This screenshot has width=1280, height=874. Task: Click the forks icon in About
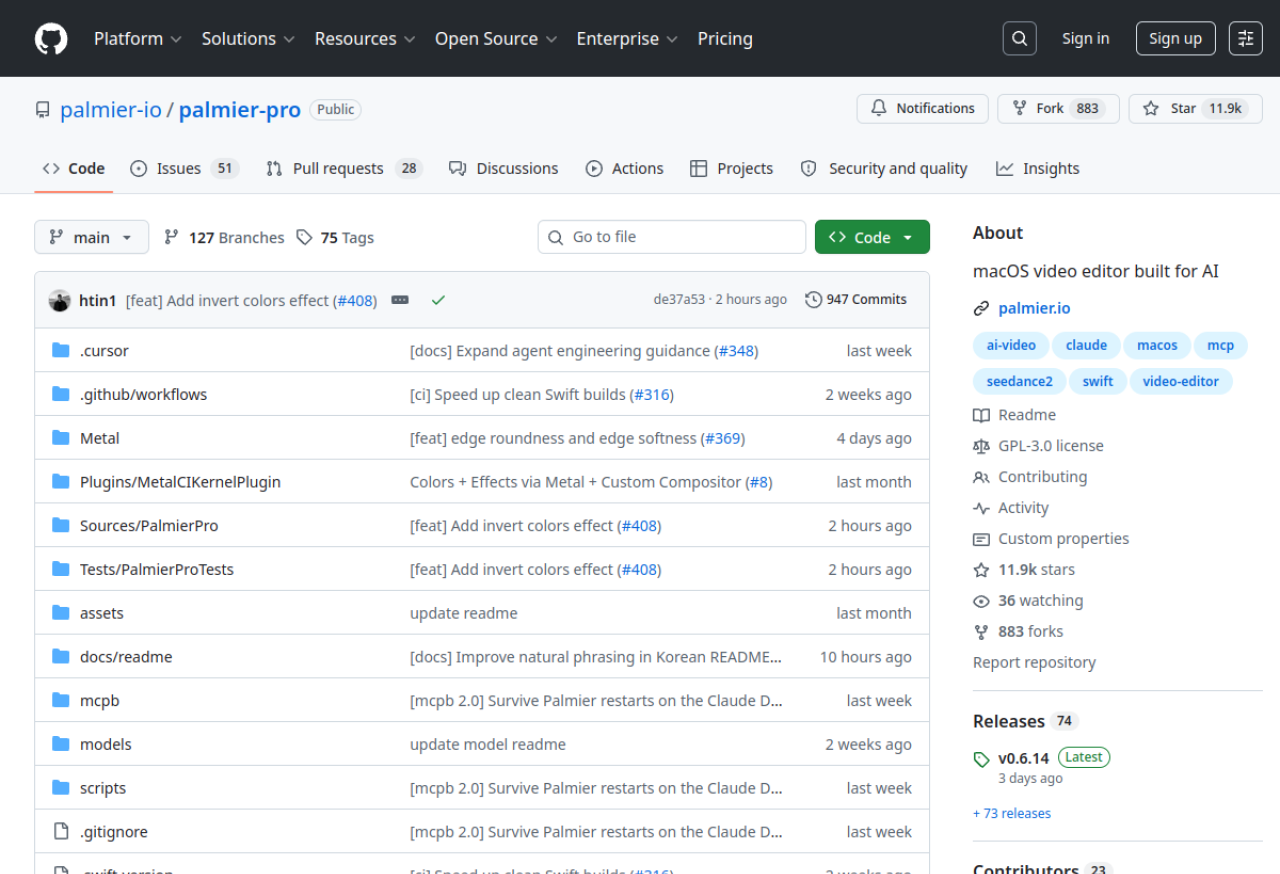pos(981,632)
